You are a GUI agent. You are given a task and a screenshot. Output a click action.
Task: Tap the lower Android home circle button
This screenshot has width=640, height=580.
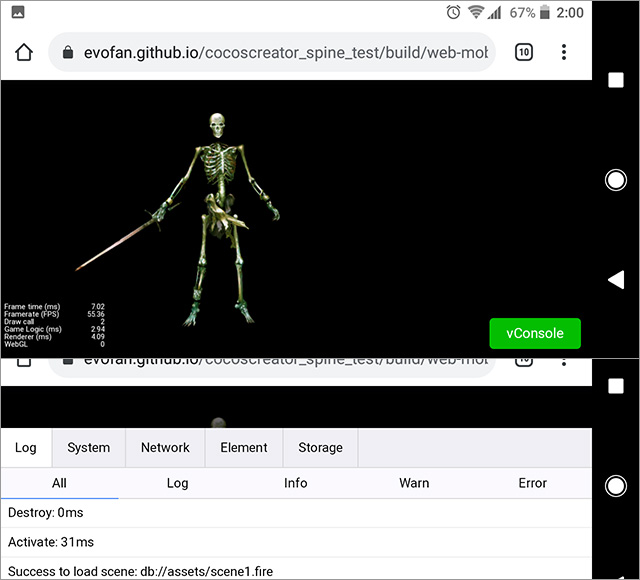616,486
